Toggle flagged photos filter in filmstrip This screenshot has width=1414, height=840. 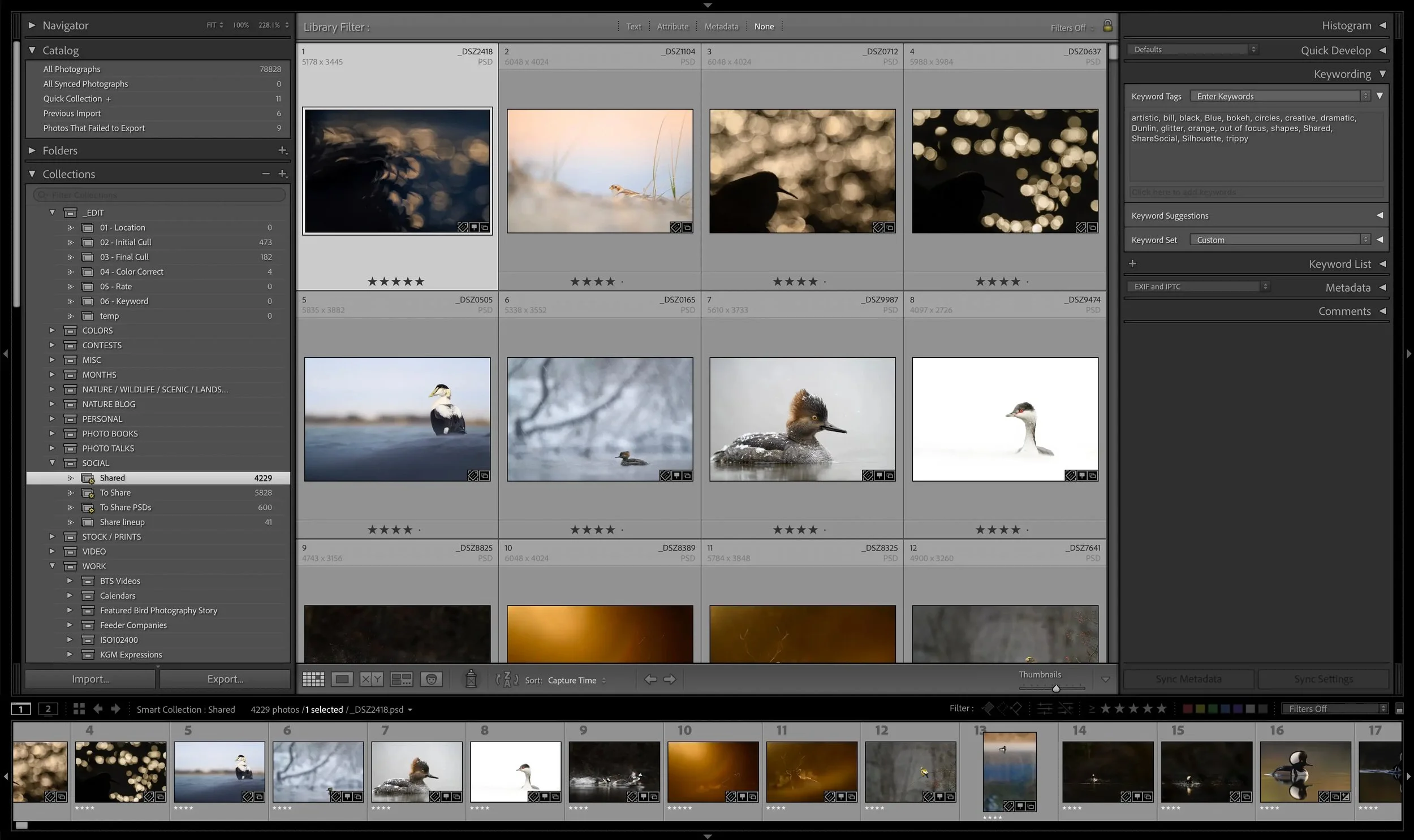(x=988, y=709)
